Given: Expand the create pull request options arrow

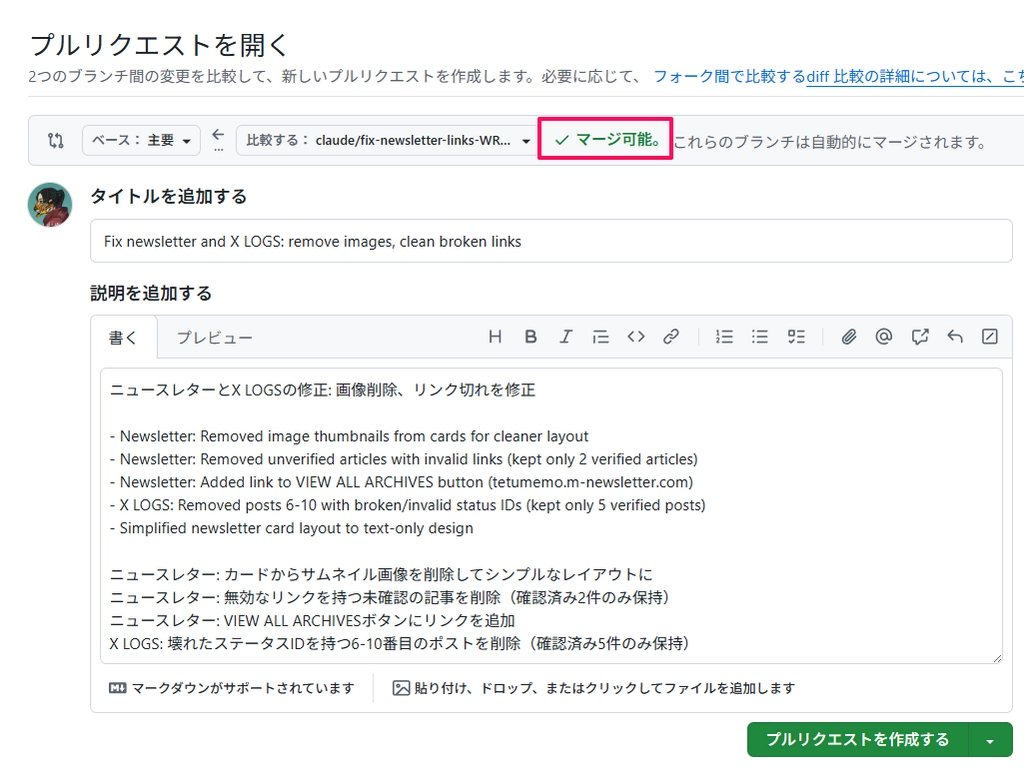Looking at the screenshot, I should [990, 740].
